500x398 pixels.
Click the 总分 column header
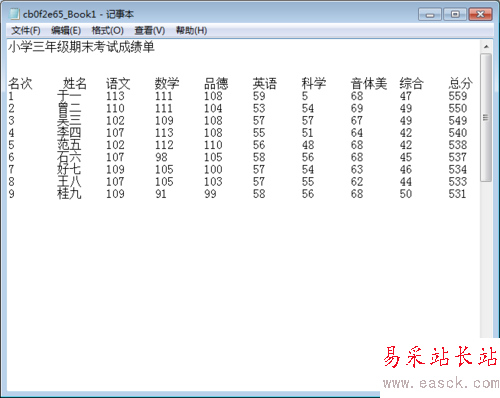click(x=460, y=84)
